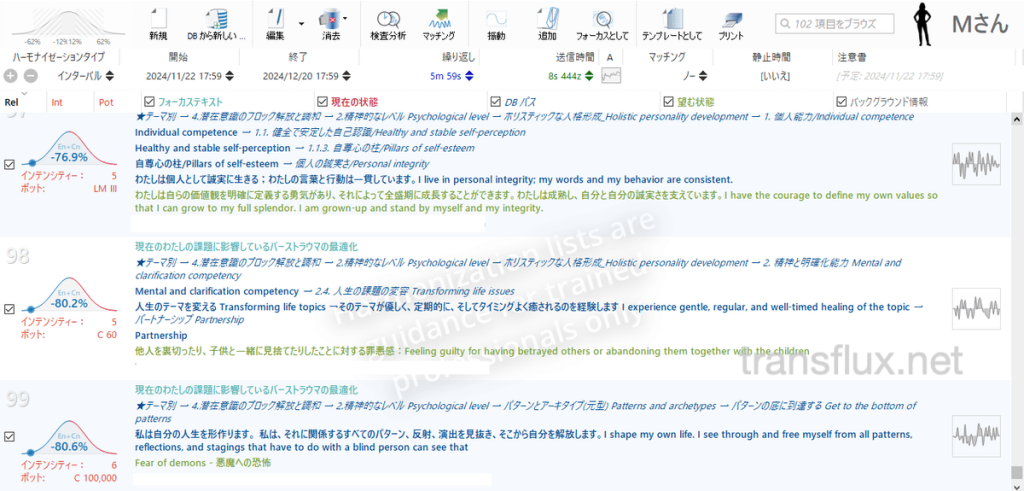Viewport: 1024px width, 491px height.
Task: Click the 追加 paperclip icon
Action: 547,18
